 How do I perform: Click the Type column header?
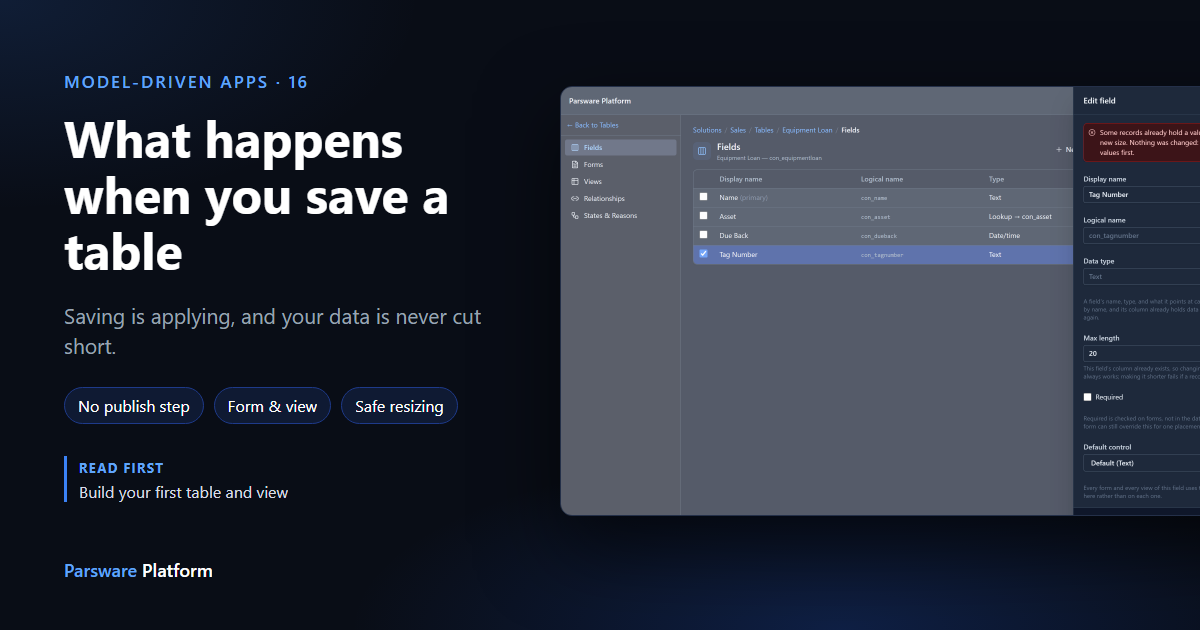pos(996,179)
